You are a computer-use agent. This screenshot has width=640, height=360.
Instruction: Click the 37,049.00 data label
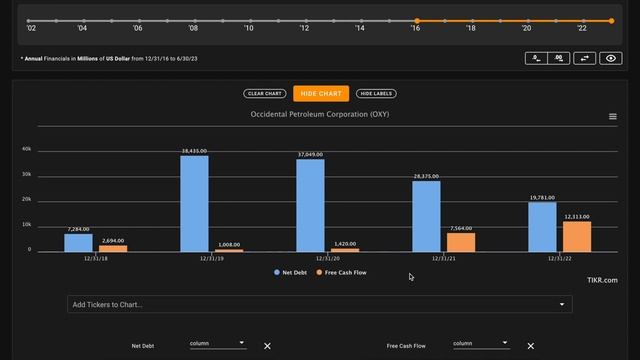point(310,155)
